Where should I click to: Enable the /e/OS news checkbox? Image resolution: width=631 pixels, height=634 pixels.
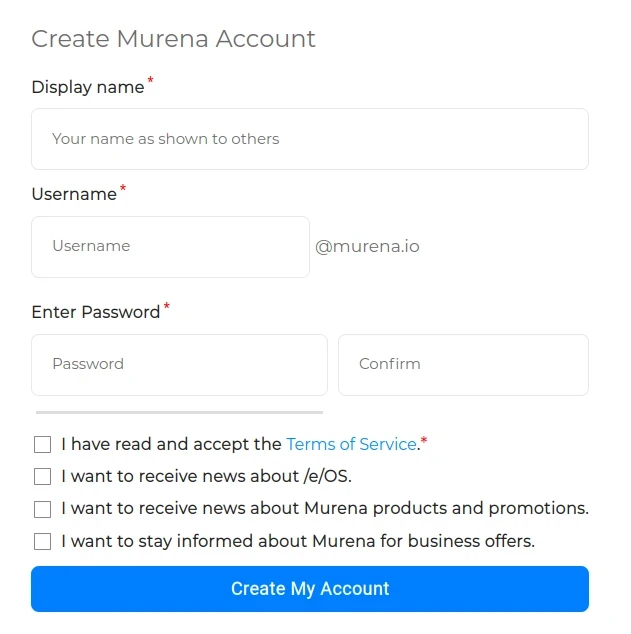point(42,476)
